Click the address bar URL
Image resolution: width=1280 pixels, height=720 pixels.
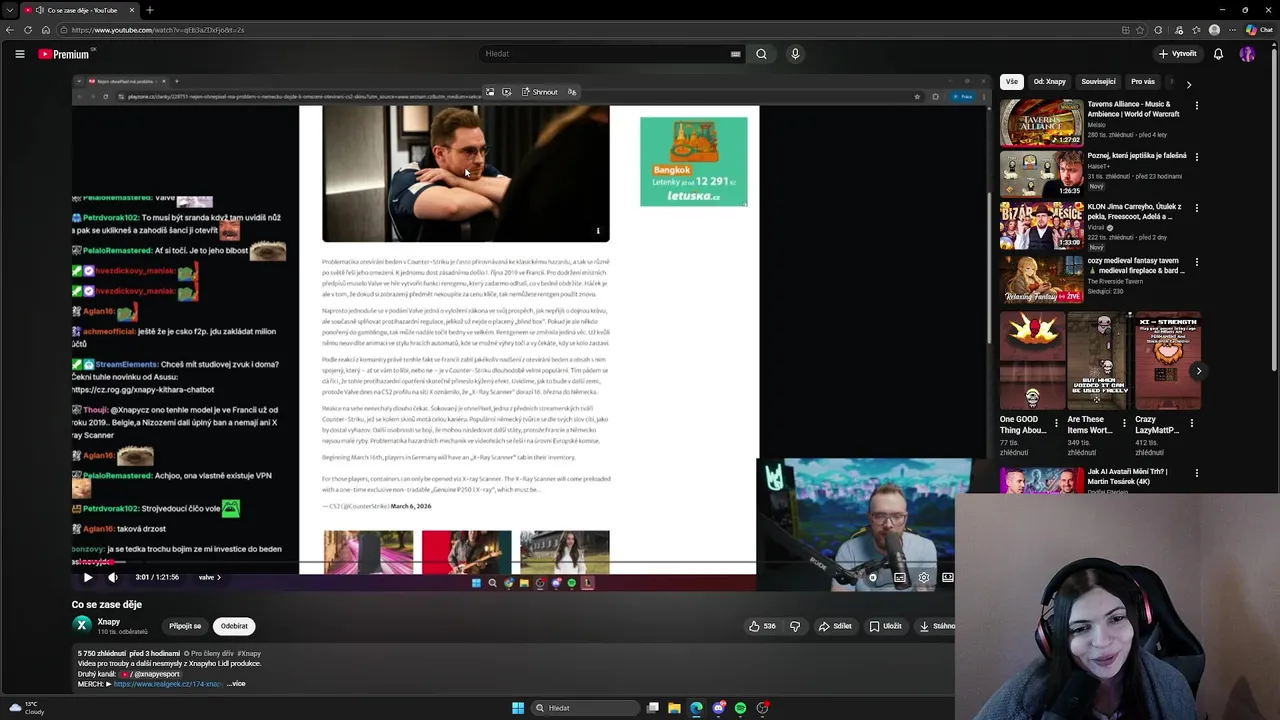point(158,30)
